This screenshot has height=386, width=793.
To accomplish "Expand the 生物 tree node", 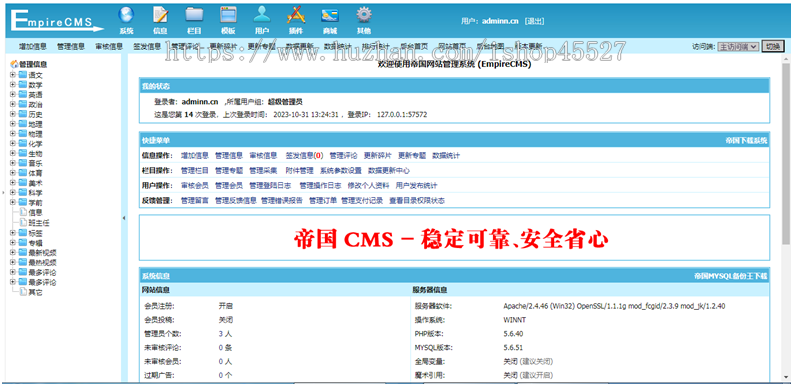I will pos(13,153).
